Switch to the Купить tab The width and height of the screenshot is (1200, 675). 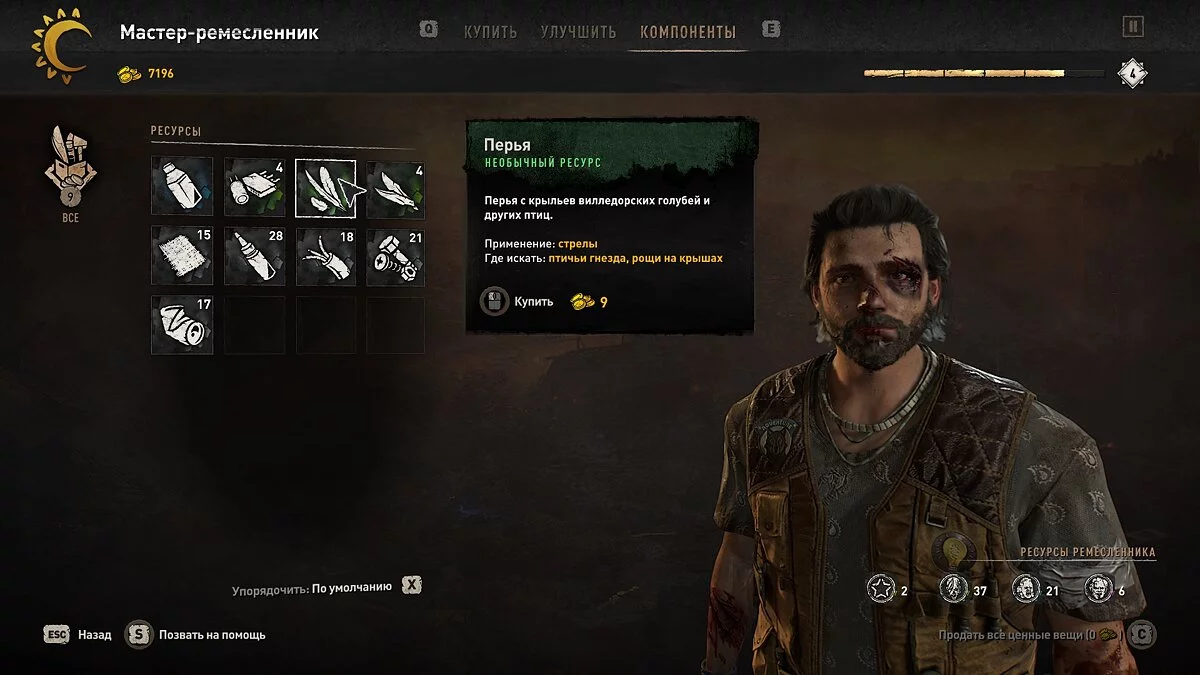click(490, 32)
